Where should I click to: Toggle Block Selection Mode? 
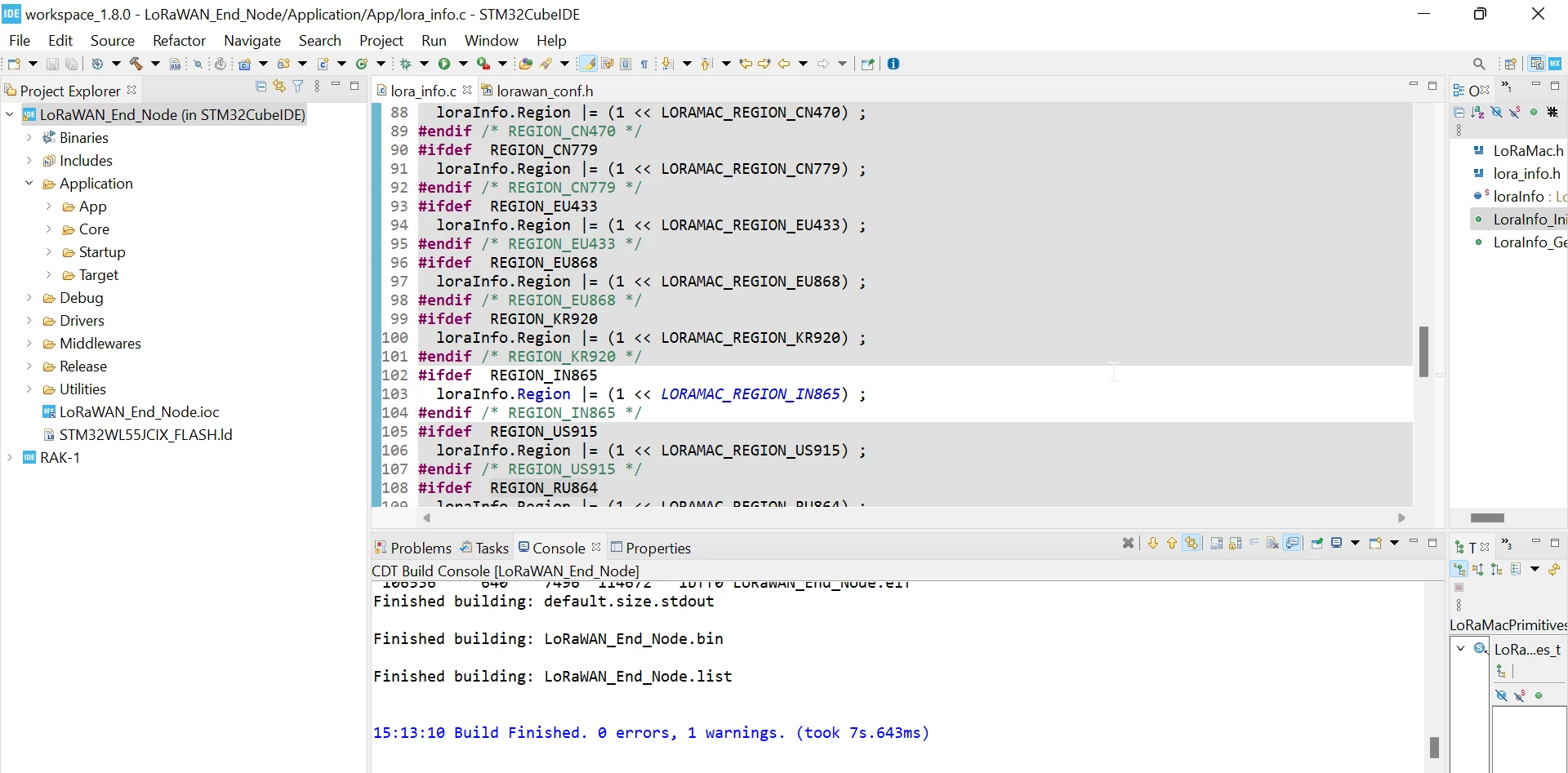(x=626, y=64)
